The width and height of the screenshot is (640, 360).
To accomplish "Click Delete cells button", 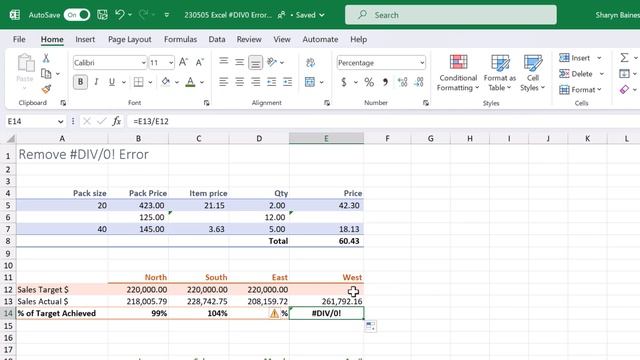I will pos(576,74).
